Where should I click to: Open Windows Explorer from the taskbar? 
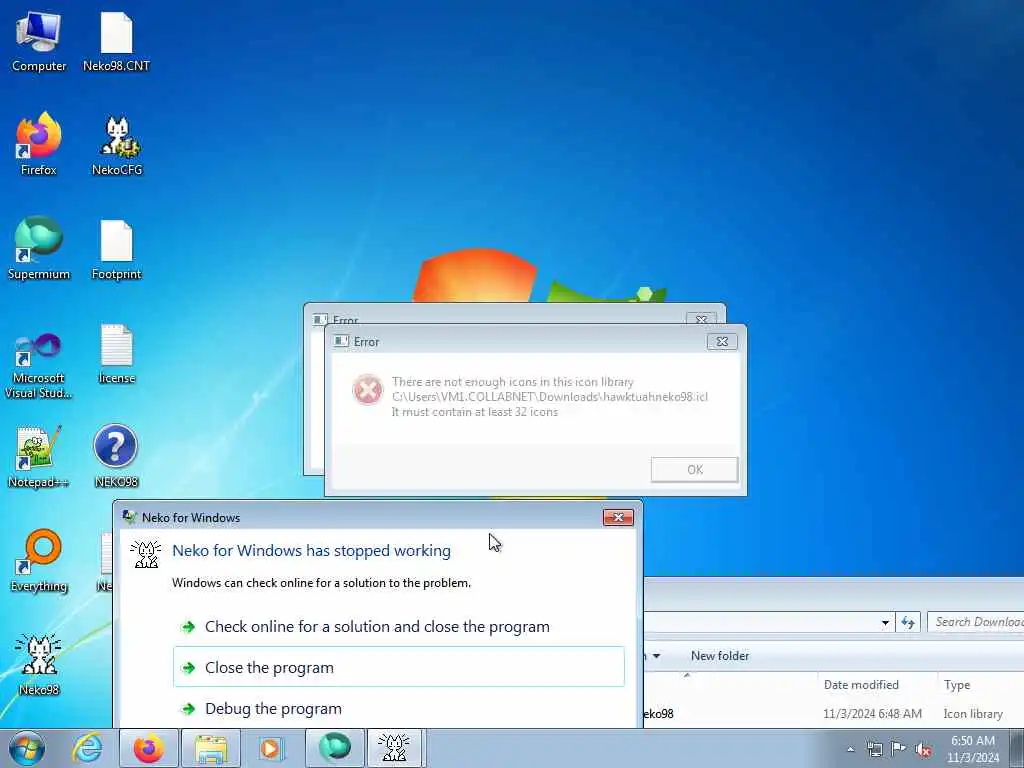tap(211, 748)
